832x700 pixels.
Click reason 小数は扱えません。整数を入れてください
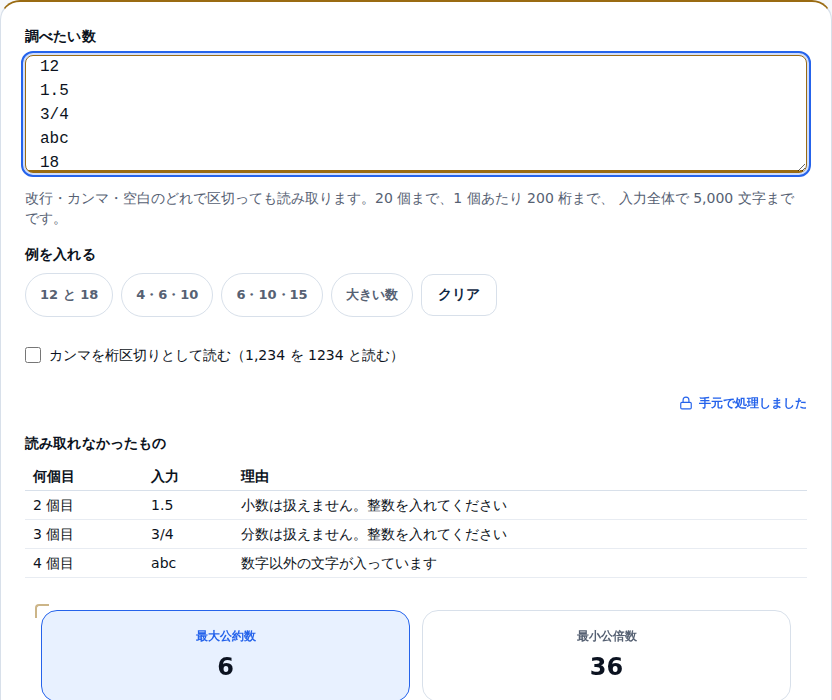374,505
